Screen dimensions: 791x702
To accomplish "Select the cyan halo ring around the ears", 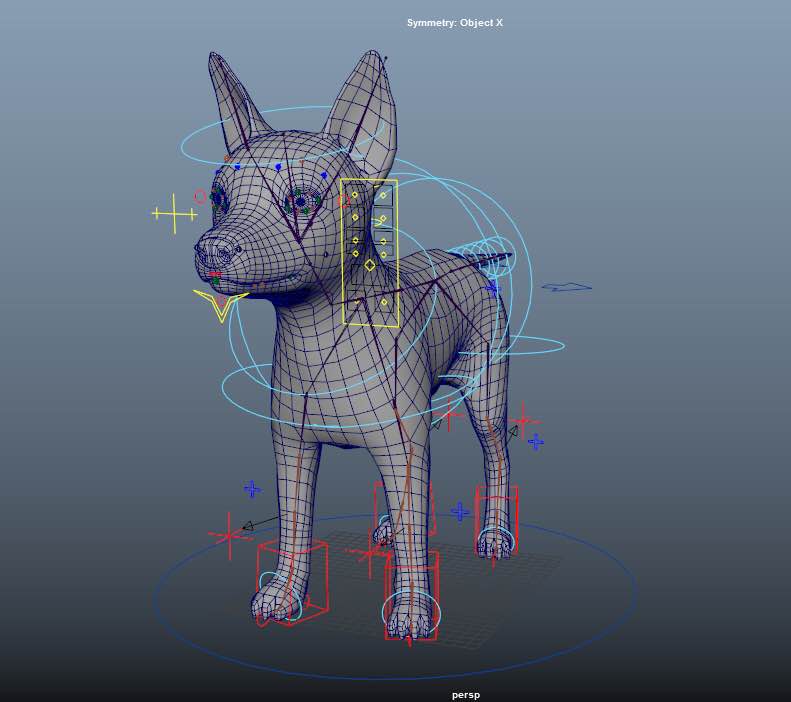I will click(282, 136).
